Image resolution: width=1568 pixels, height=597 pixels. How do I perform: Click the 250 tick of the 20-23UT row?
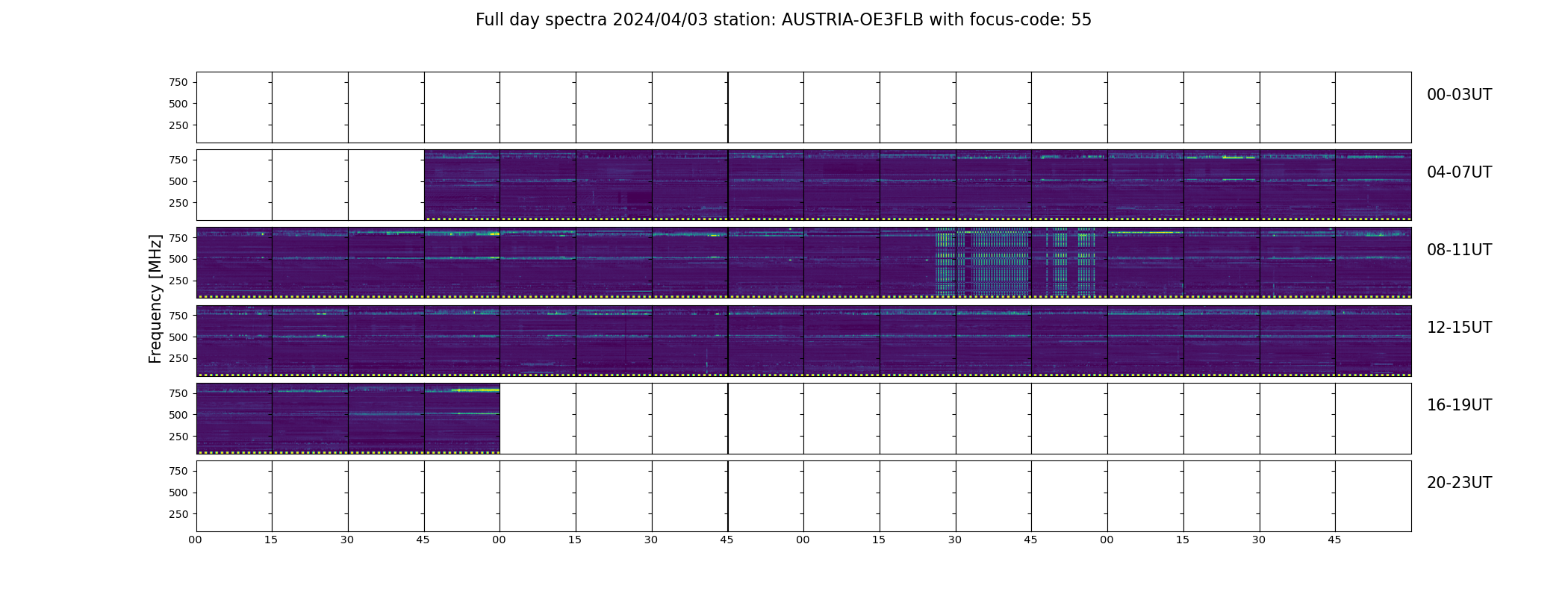pyautogui.click(x=178, y=513)
